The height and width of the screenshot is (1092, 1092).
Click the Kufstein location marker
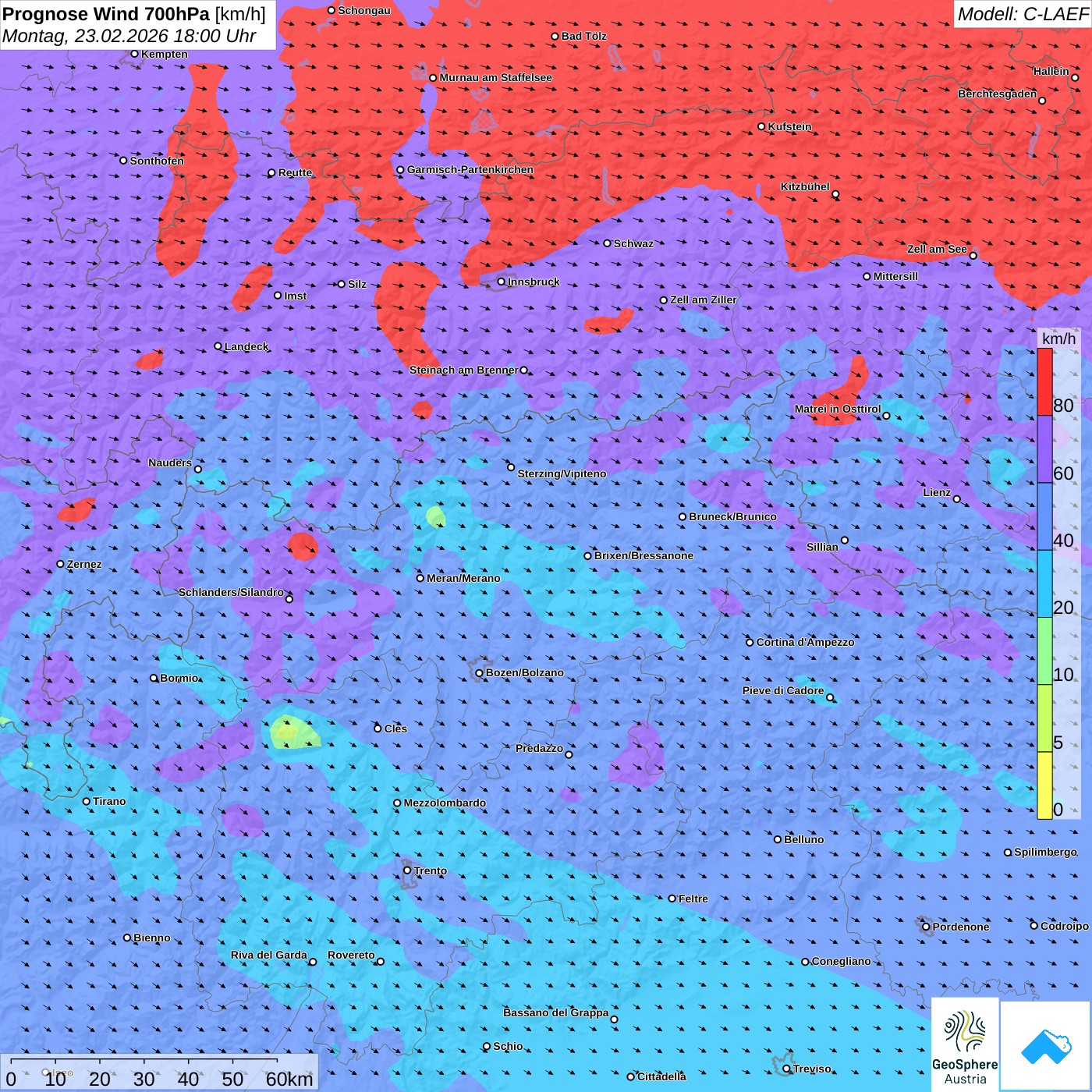click(761, 126)
